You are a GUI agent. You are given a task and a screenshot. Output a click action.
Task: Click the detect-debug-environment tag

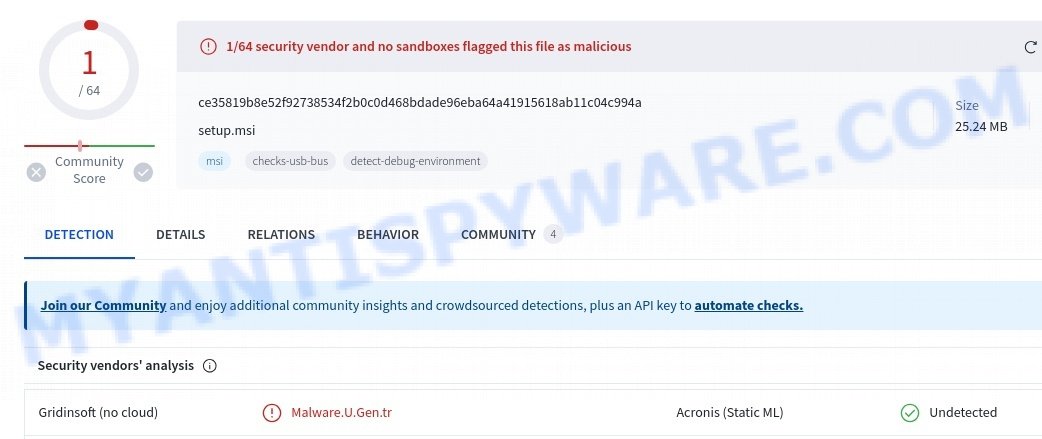[x=415, y=161]
